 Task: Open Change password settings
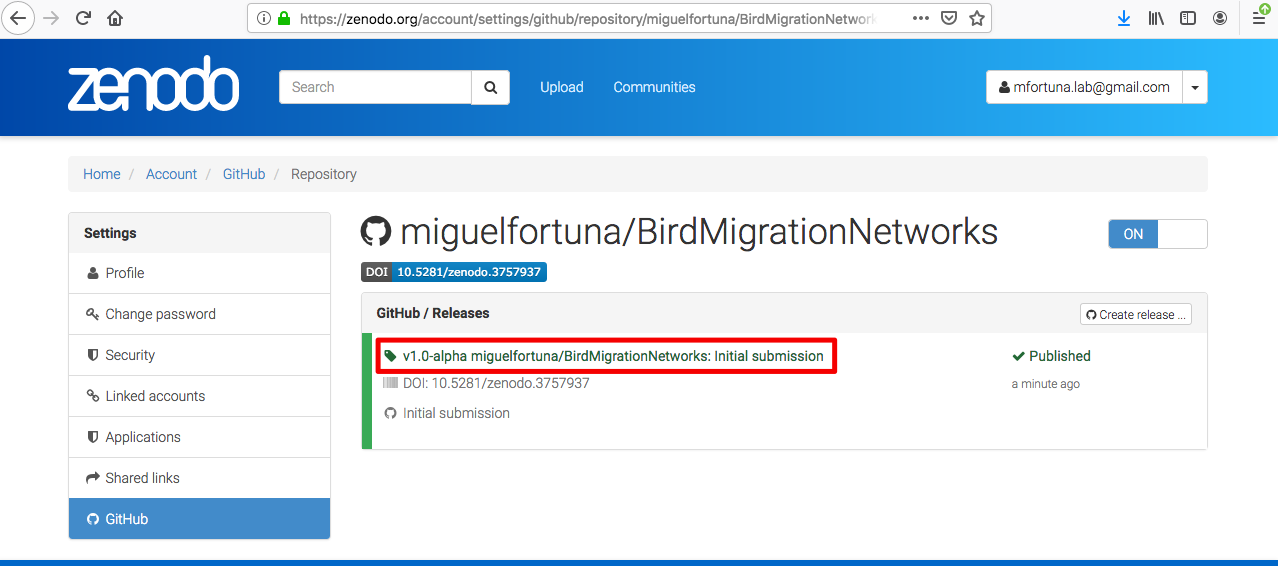click(199, 314)
